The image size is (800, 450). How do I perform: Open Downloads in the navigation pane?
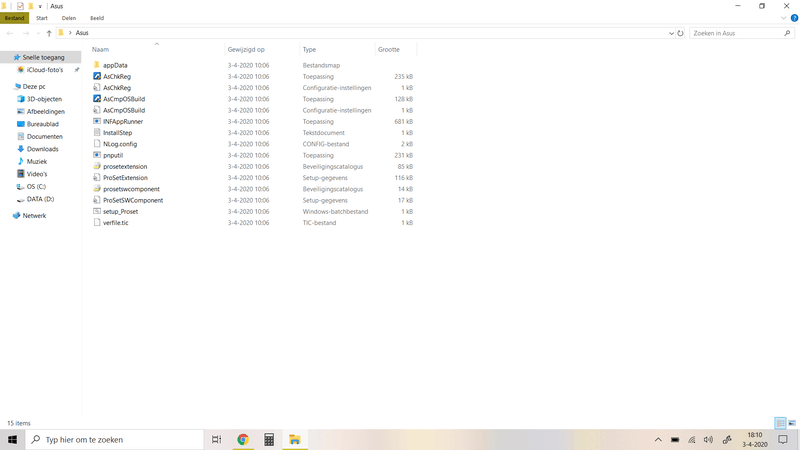click(43, 149)
